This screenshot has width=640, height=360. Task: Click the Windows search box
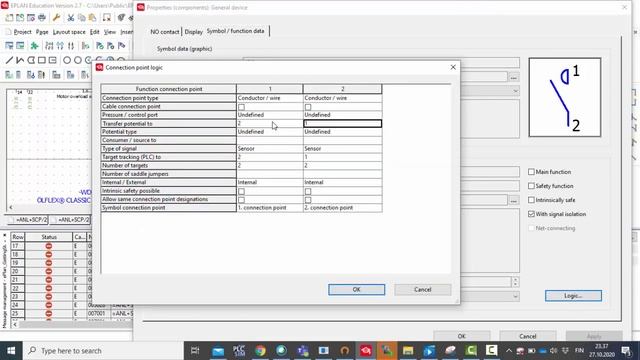point(103,351)
